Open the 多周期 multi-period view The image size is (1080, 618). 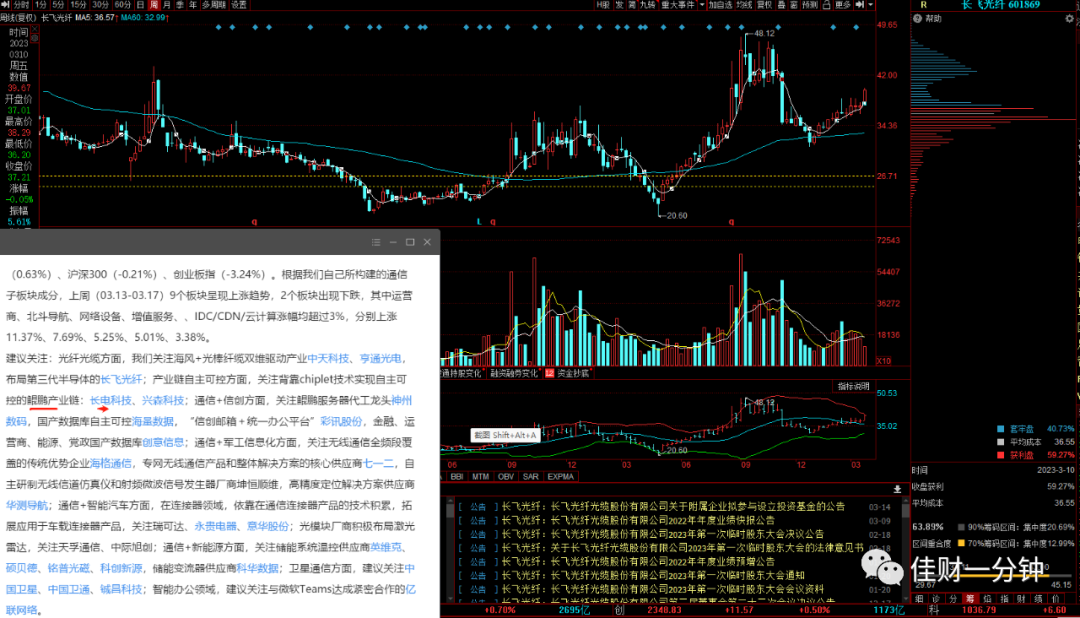pyautogui.click(x=214, y=4)
